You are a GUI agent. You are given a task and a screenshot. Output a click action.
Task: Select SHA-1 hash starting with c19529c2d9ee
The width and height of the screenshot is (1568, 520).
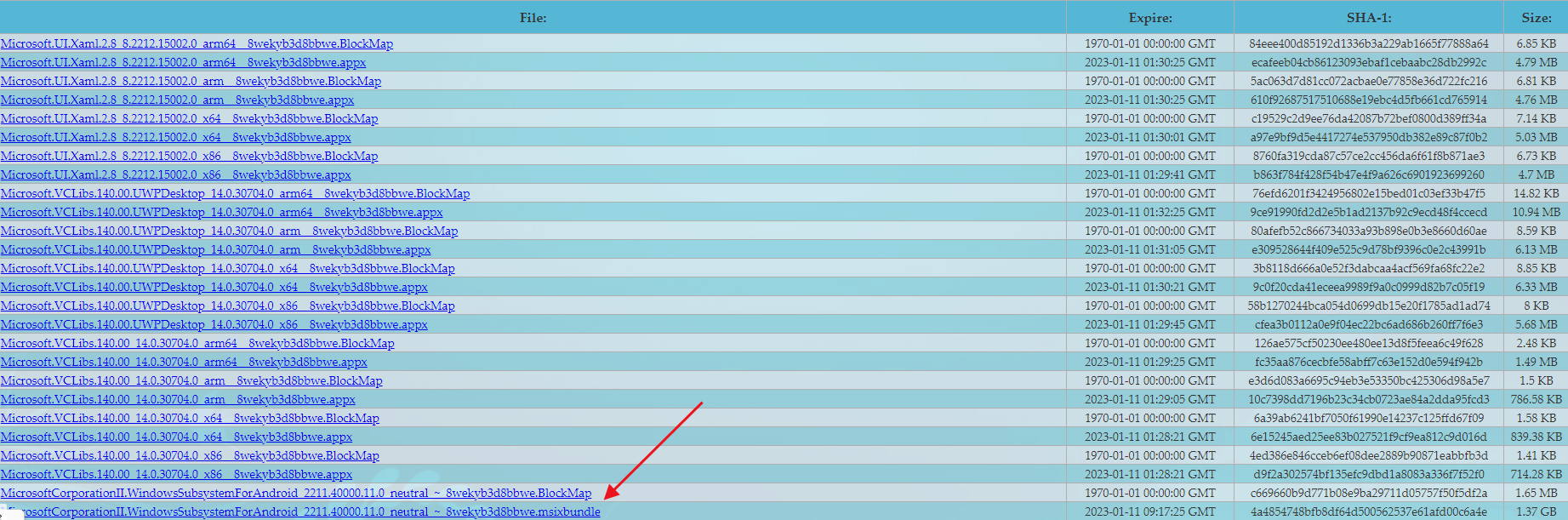click(1369, 118)
